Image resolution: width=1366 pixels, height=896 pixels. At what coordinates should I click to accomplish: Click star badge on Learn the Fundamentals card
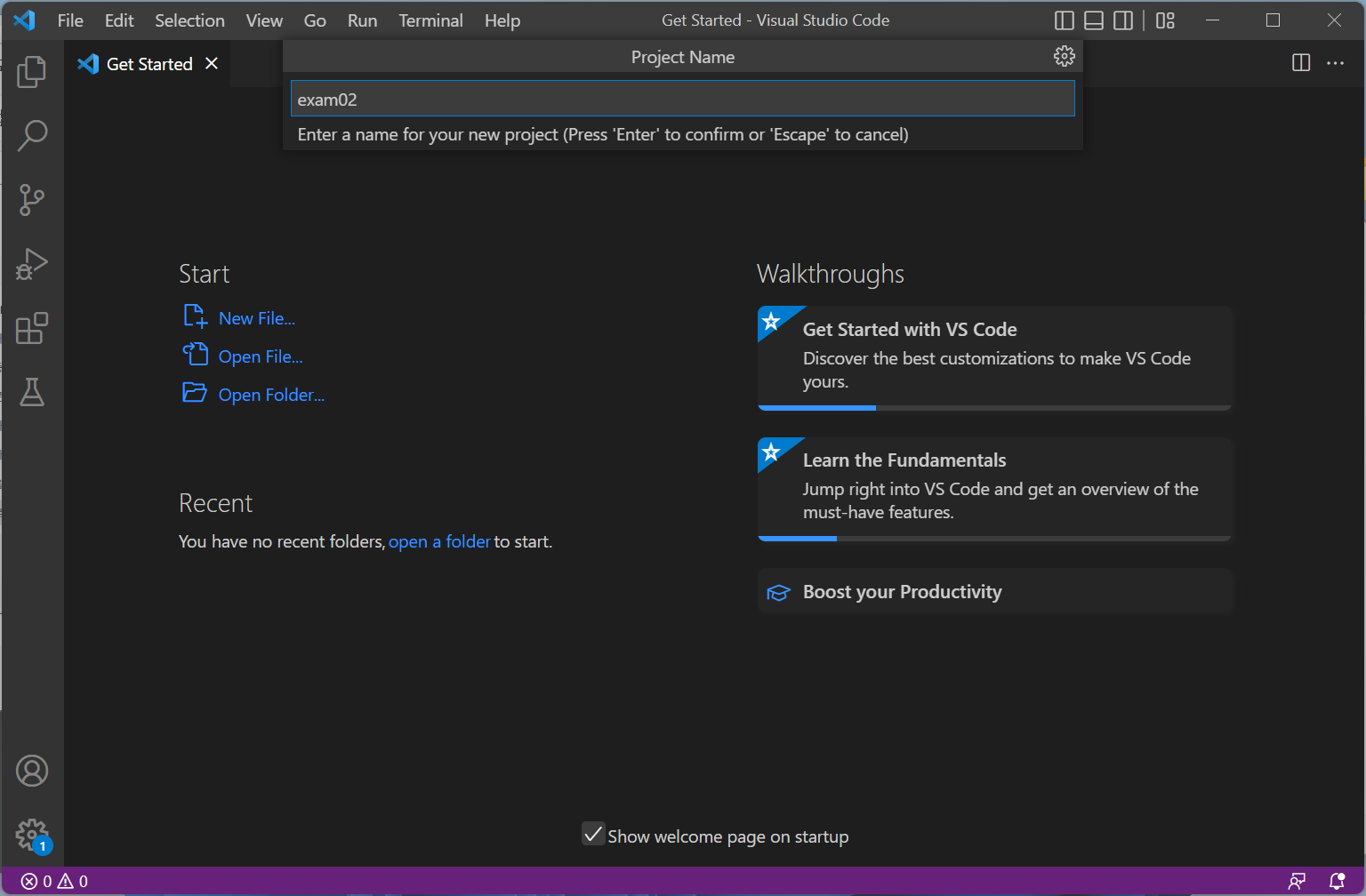[771, 452]
